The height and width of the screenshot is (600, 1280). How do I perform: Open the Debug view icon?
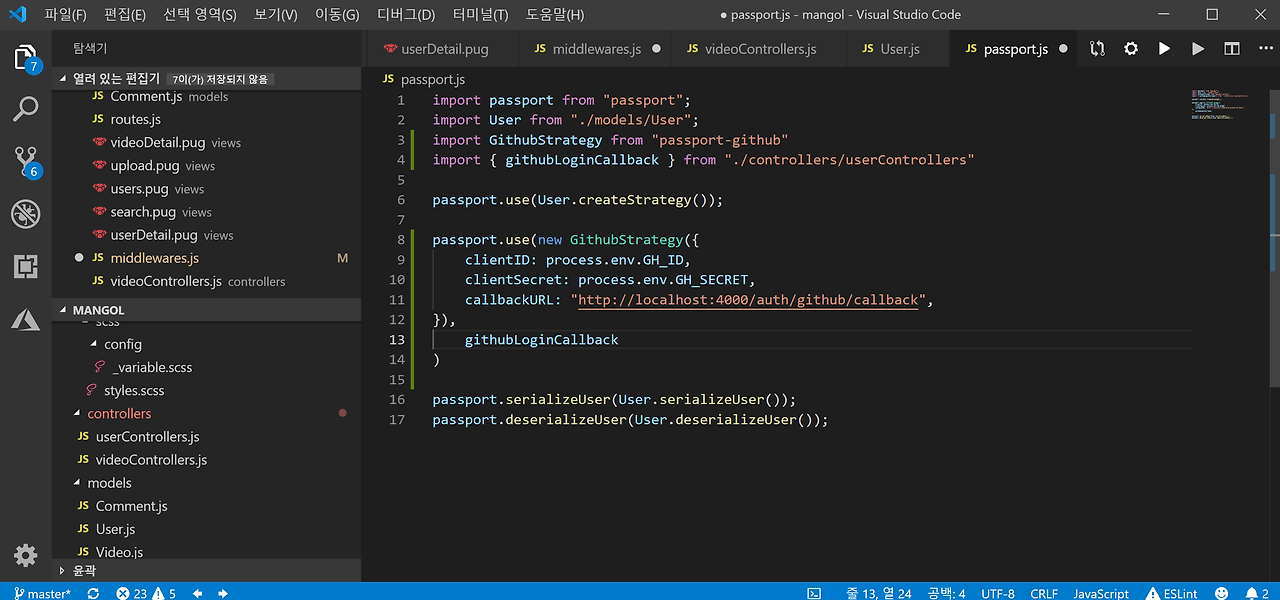pos(26,214)
